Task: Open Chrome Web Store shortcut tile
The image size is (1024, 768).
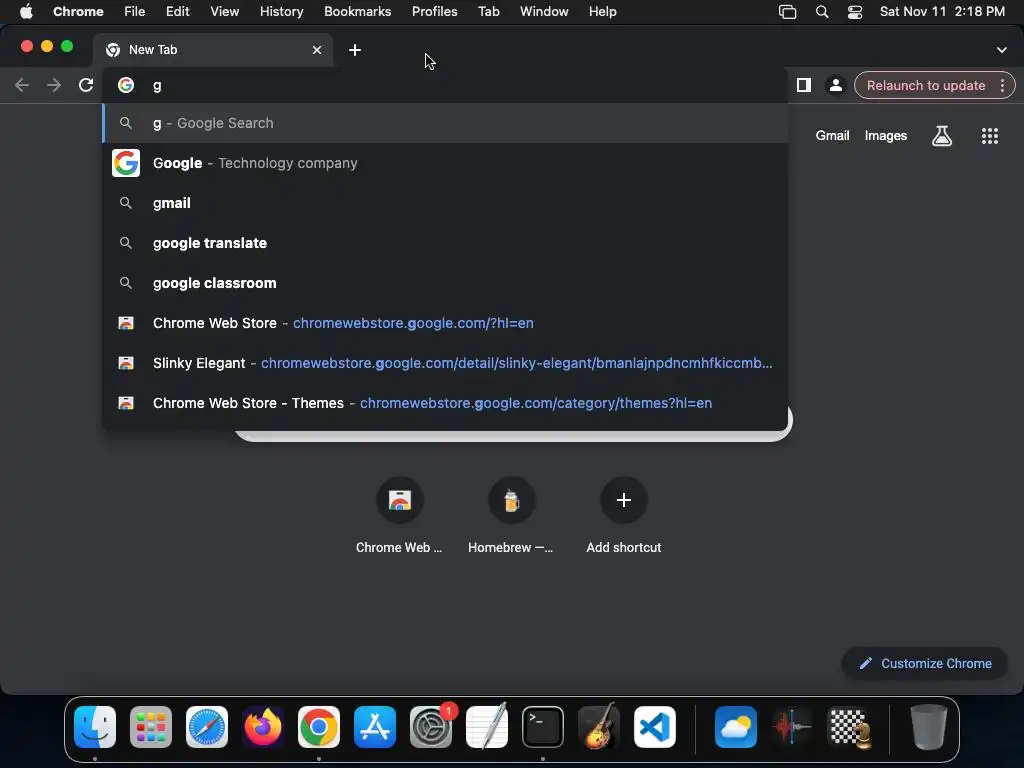Action: (399, 515)
